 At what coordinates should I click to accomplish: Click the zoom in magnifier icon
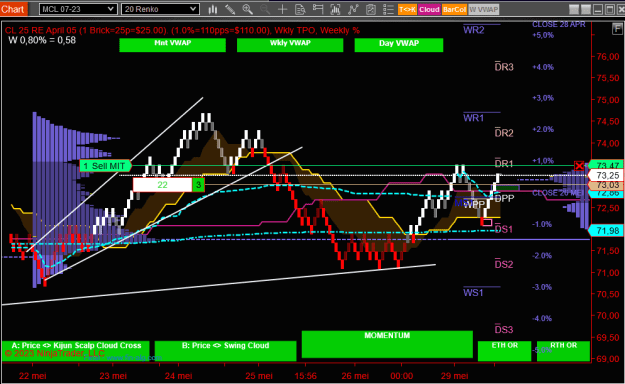click(x=248, y=9)
